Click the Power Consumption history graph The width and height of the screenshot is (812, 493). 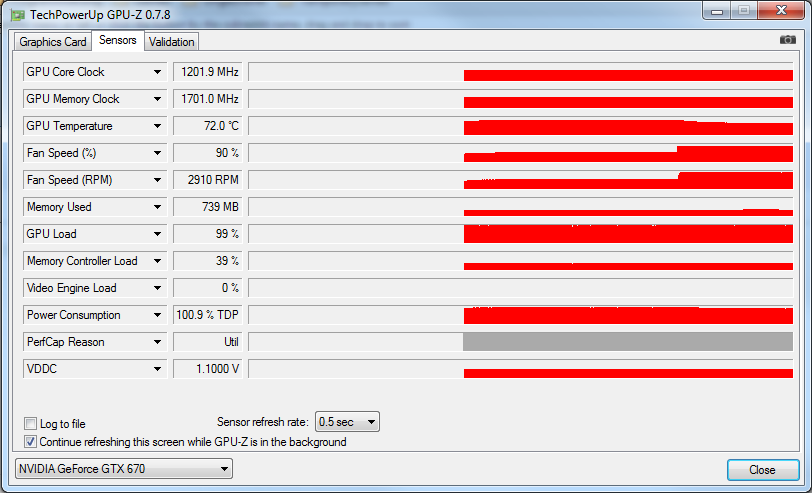pos(521,315)
